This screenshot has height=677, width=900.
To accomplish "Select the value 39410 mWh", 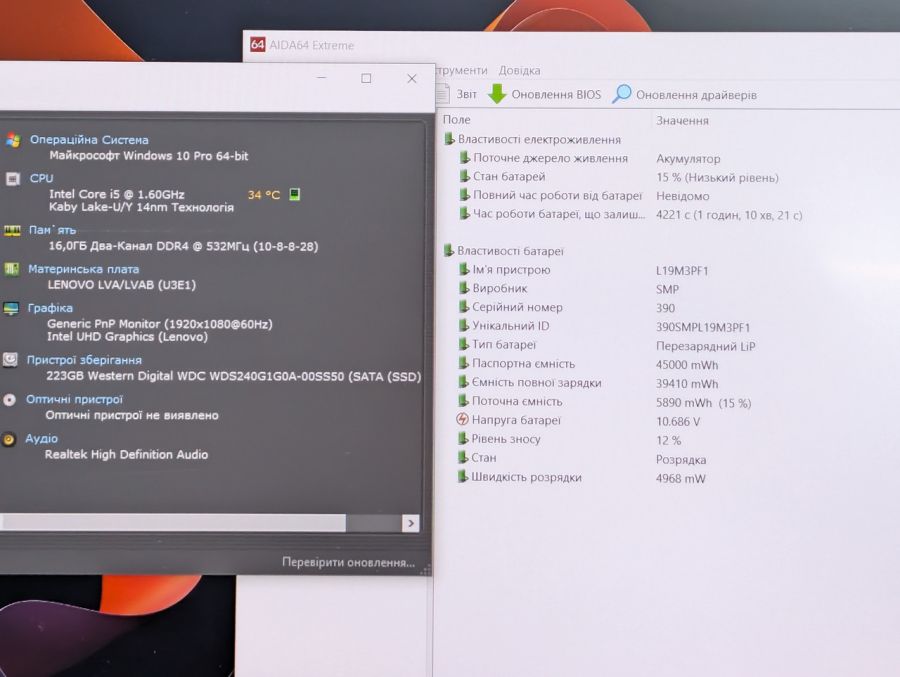I will click(x=687, y=384).
